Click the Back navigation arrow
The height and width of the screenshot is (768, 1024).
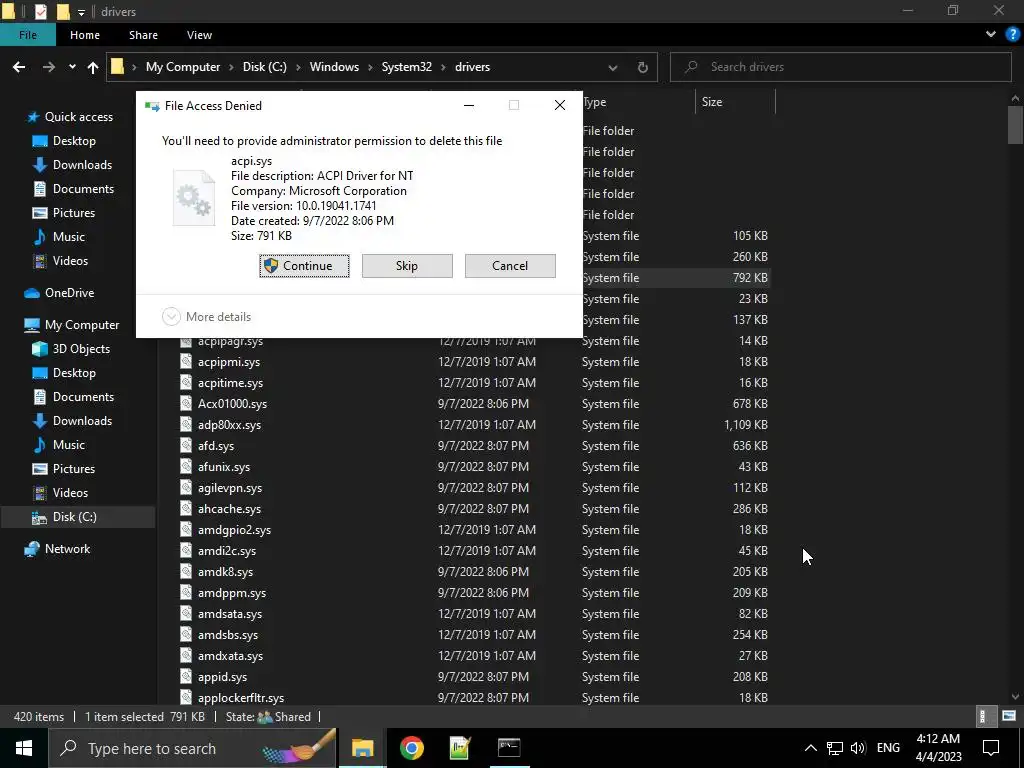coord(19,67)
